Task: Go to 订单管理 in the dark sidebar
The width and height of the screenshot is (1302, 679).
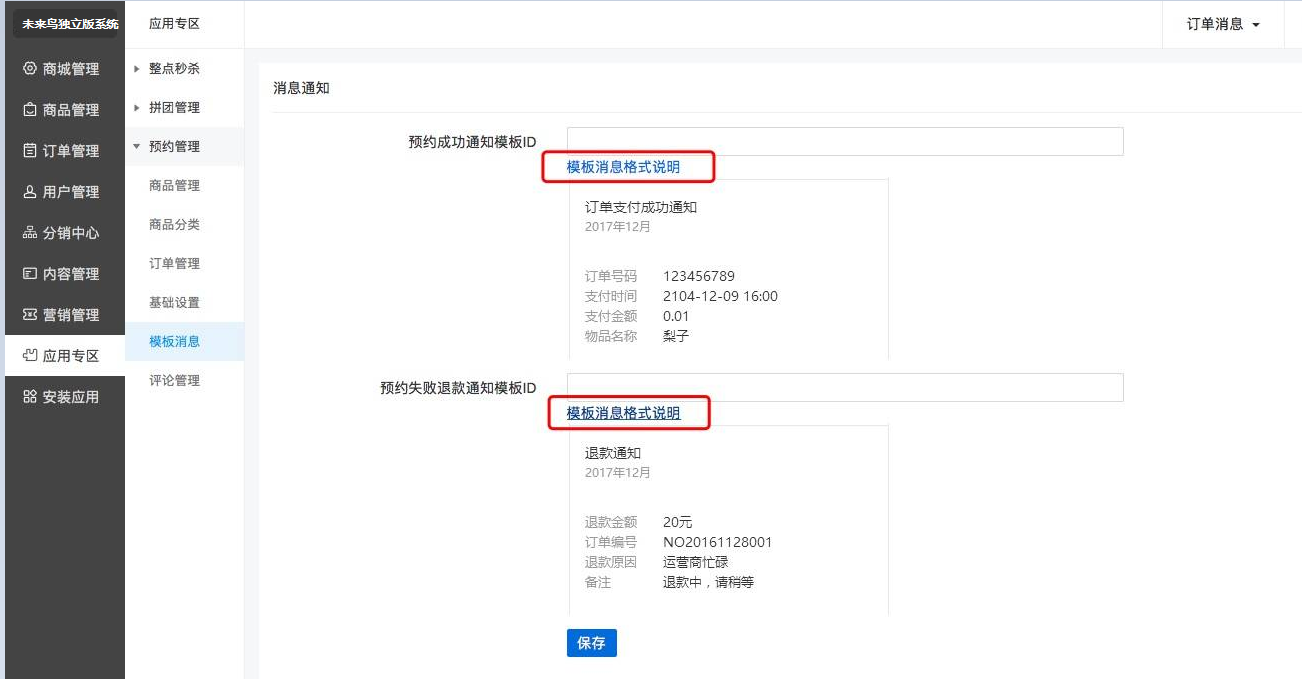Action: pos(64,151)
